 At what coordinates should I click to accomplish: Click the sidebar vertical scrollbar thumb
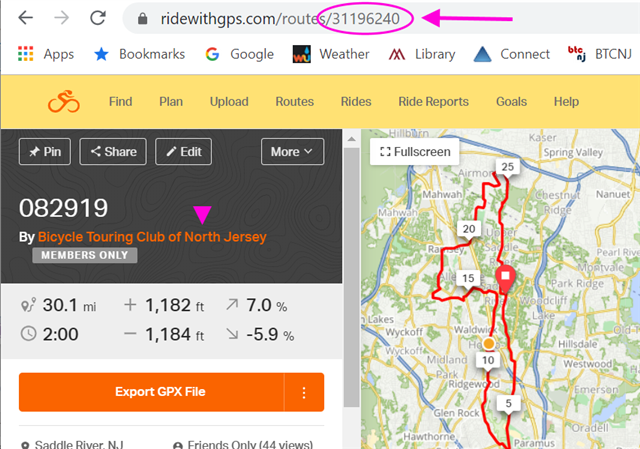tap(351, 277)
